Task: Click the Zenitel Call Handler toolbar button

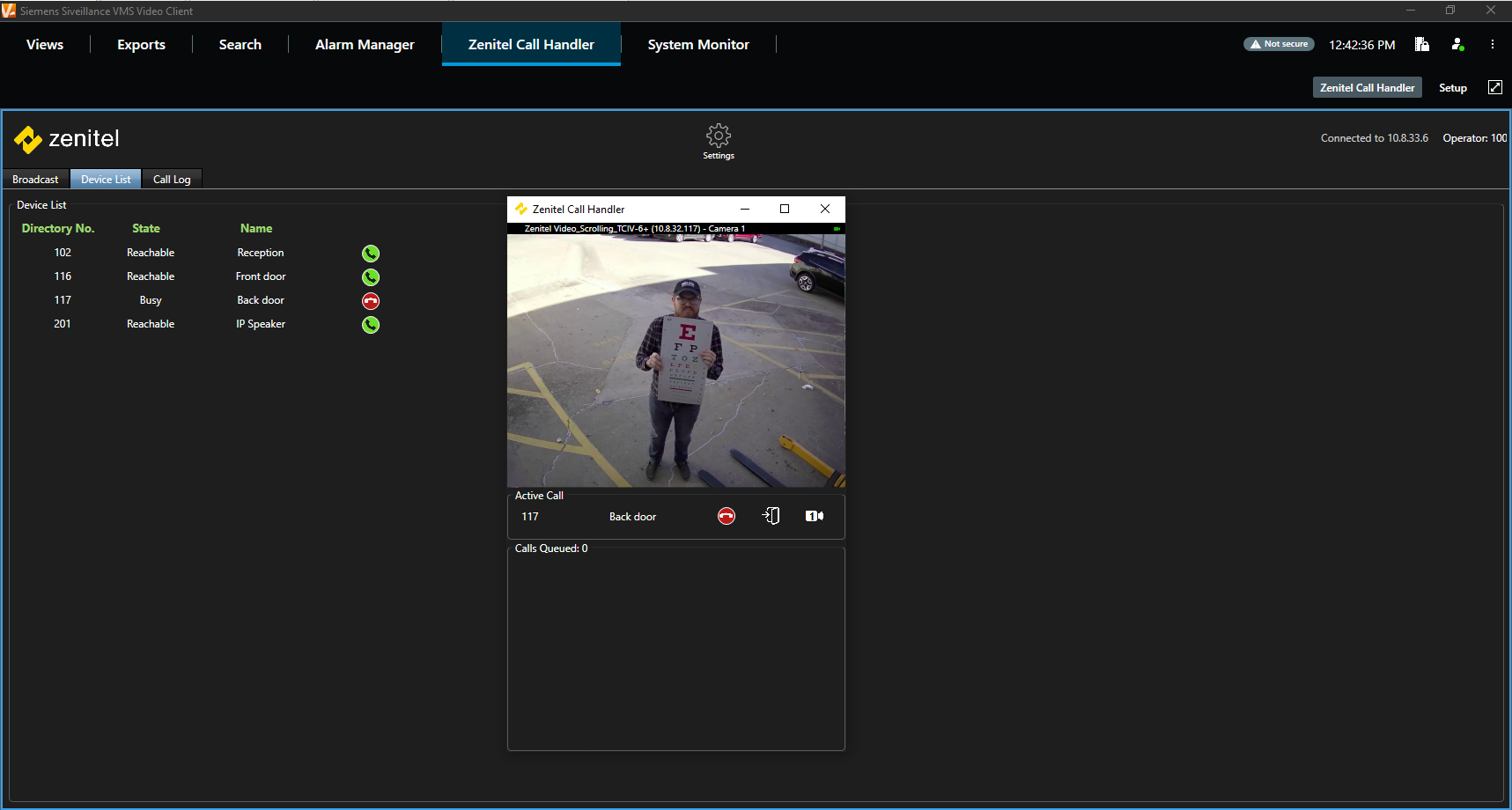Action: tap(1367, 88)
